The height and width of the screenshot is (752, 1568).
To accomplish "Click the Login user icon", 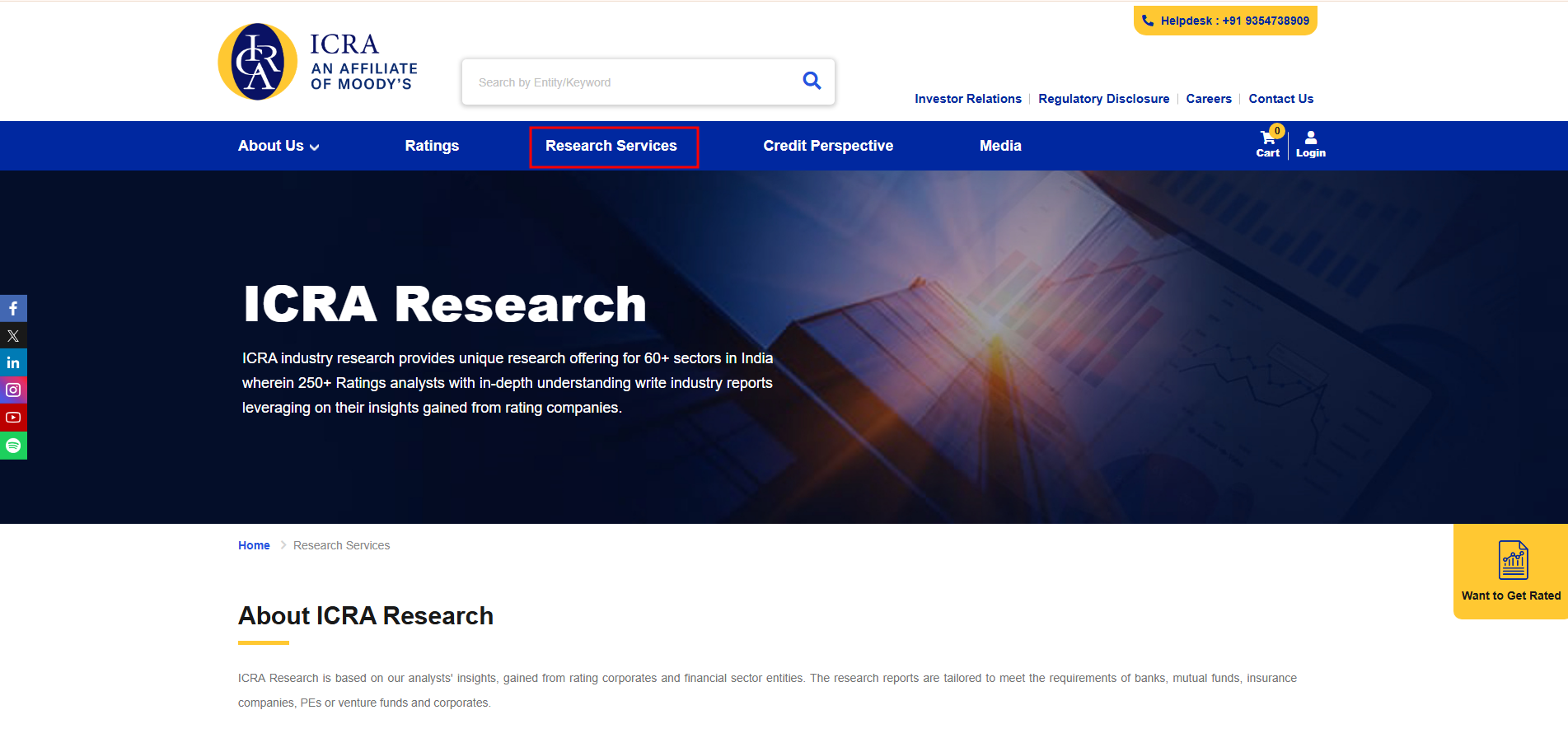I will 1310,143.
